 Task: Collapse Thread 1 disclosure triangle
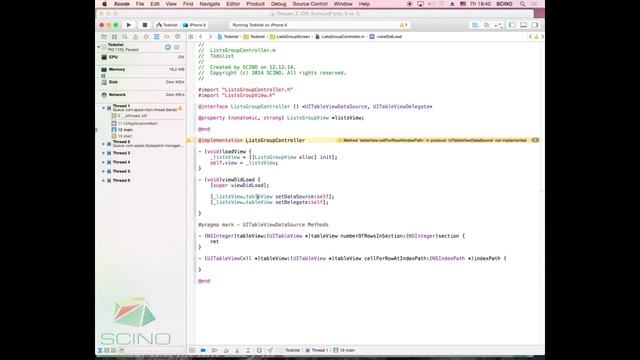tap(104, 108)
